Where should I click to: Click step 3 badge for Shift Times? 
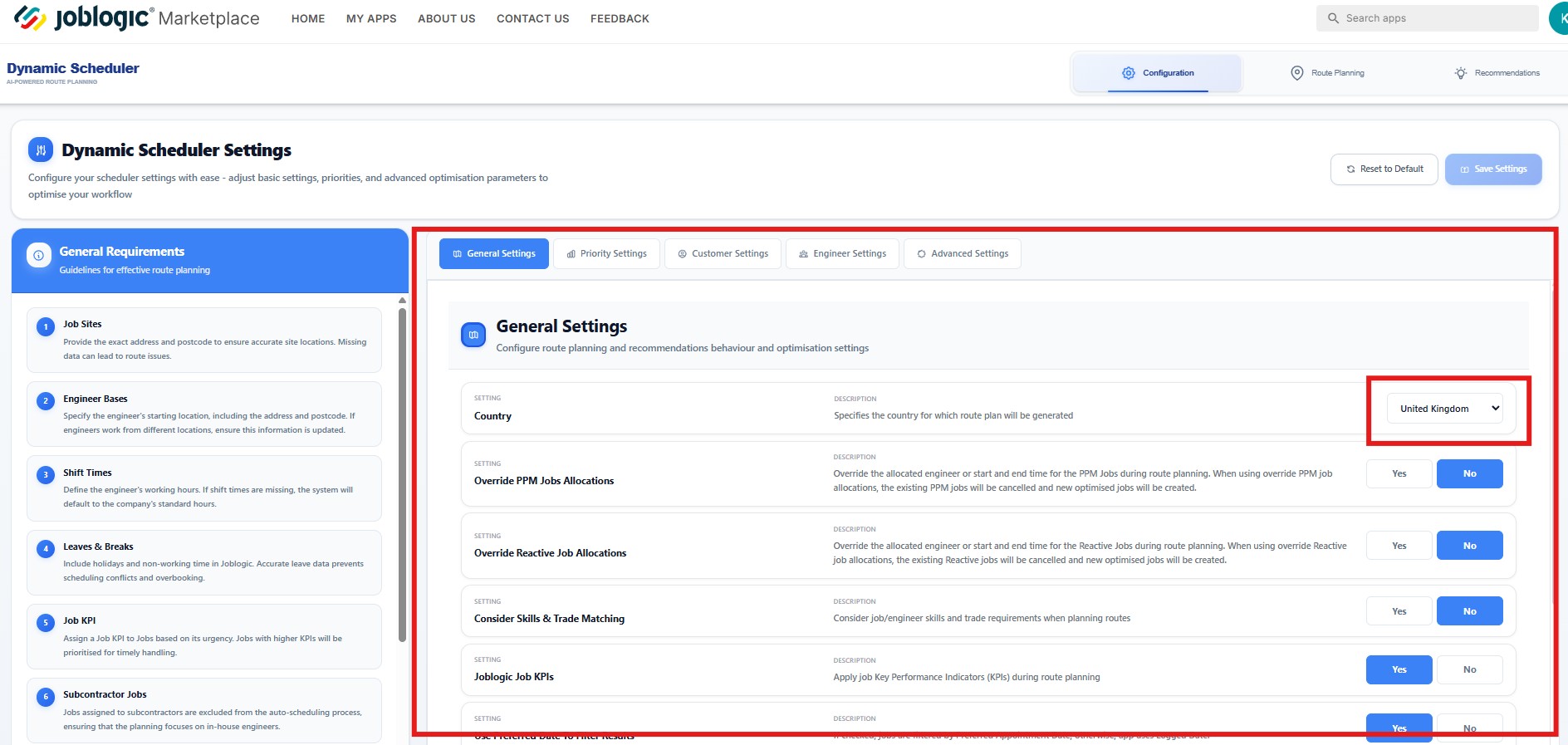pos(46,475)
